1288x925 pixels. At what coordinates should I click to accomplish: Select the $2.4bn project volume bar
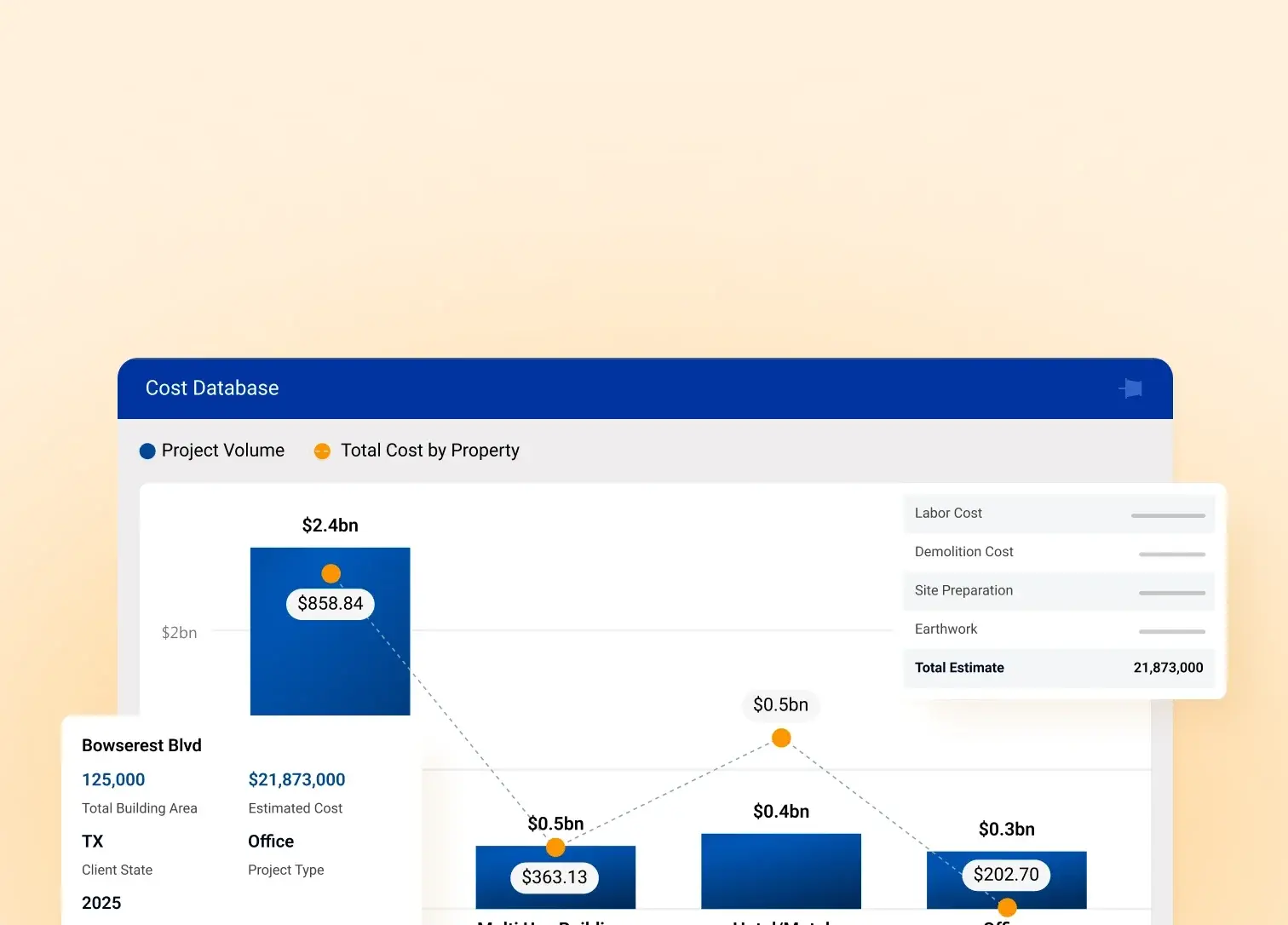point(330,664)
